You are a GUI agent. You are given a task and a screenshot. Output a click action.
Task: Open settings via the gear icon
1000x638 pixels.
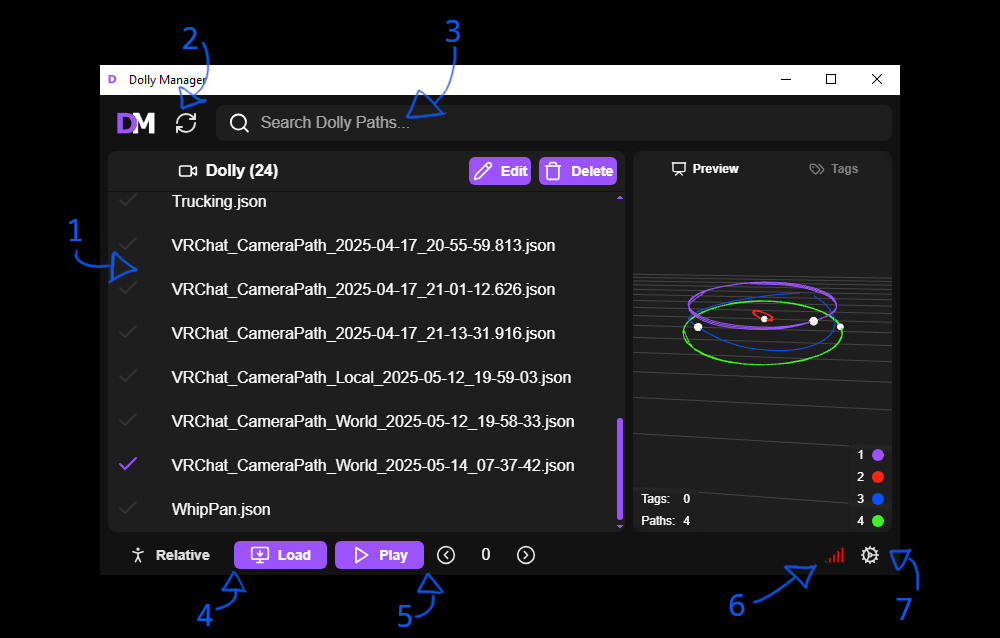click(x=870, y=555)
